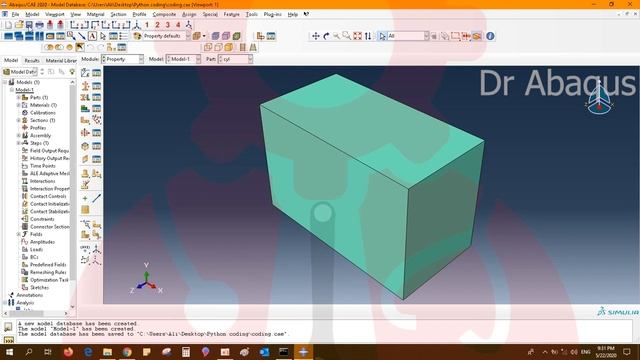Image resolution: width=640 pixels, height=360 pixels.
Task: Click the Create Section icon in toolbox
Action: [85, 86]
